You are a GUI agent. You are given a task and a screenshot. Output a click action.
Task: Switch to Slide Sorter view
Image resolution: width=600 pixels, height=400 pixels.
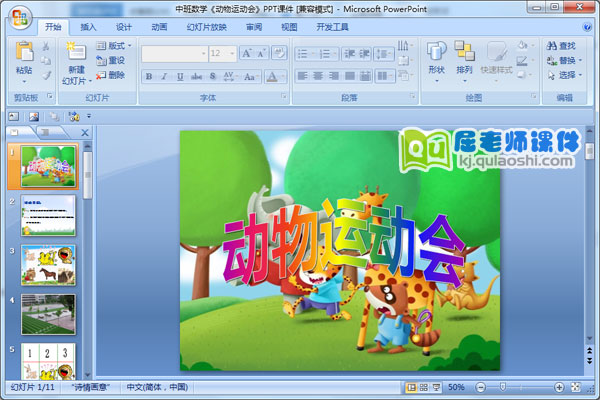click(x=424, y=387)
